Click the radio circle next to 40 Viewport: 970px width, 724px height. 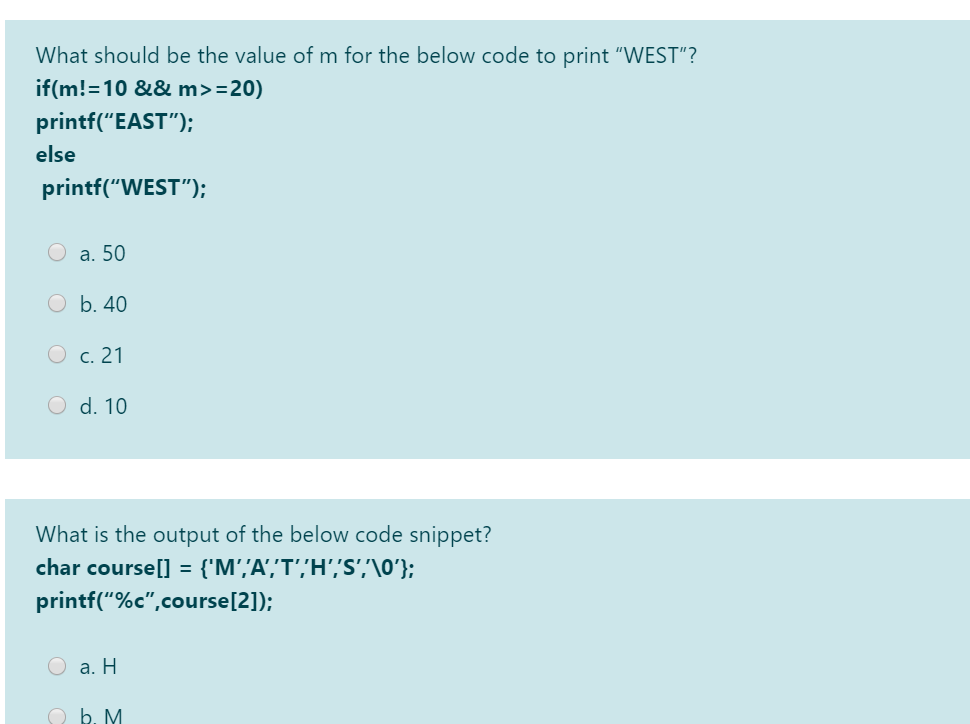(58, 304)
